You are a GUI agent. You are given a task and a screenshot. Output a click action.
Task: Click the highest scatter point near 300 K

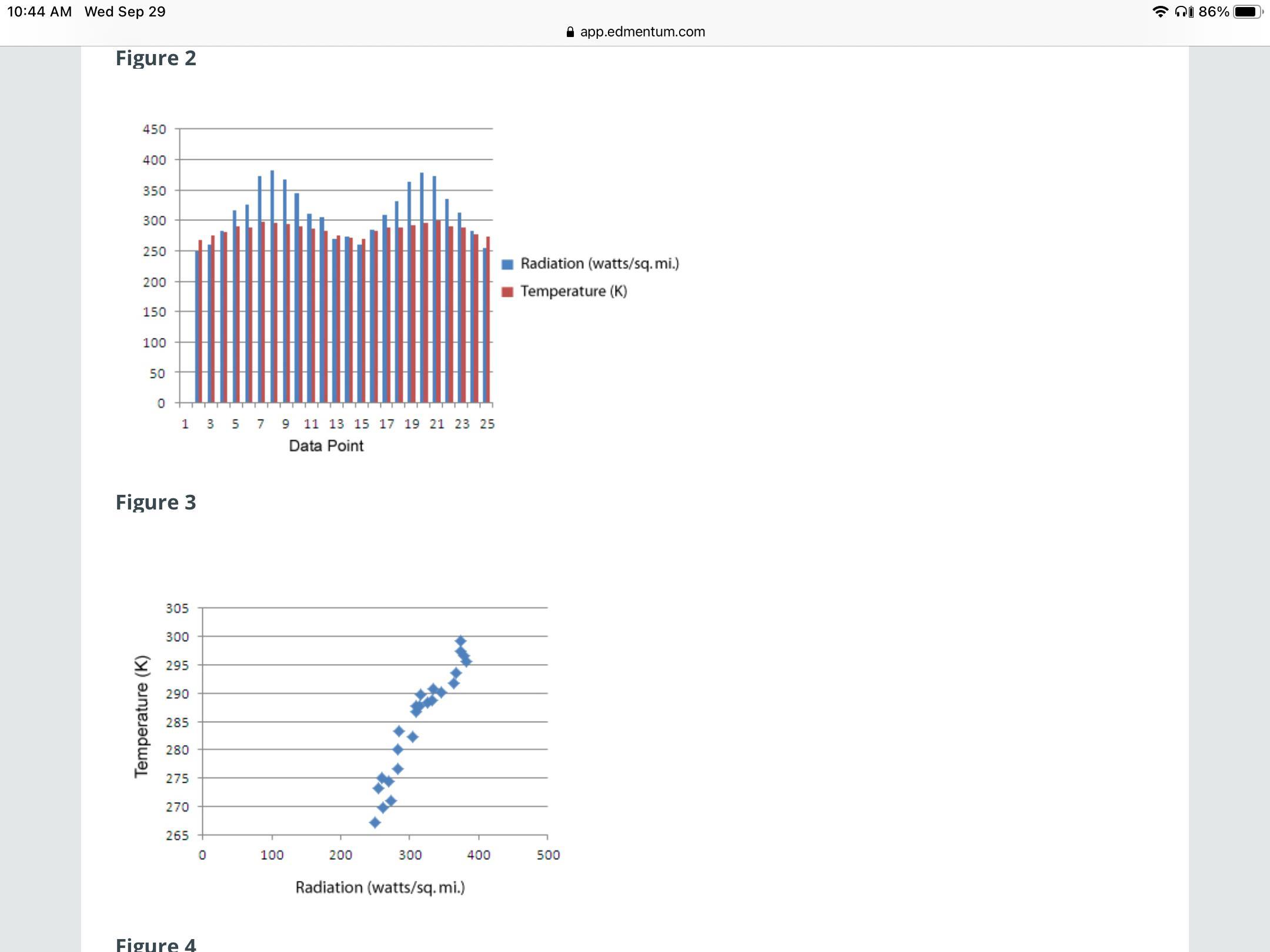tap(460, 641)
